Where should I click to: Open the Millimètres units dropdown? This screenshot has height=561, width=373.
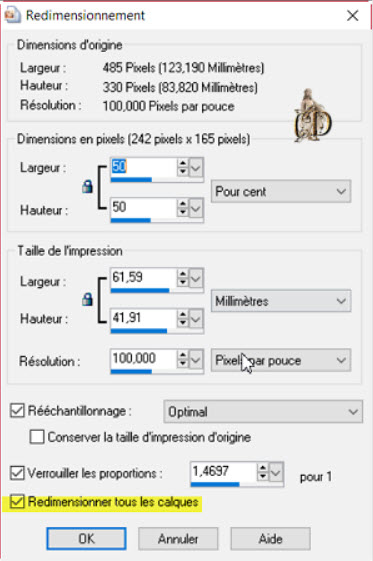point(281,301)
